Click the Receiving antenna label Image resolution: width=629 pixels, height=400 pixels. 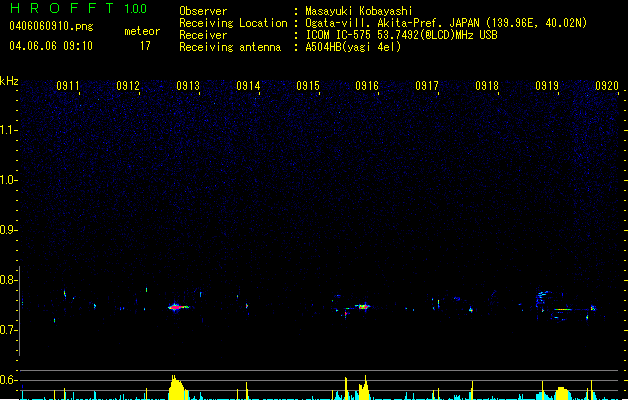tap(230, 47)
